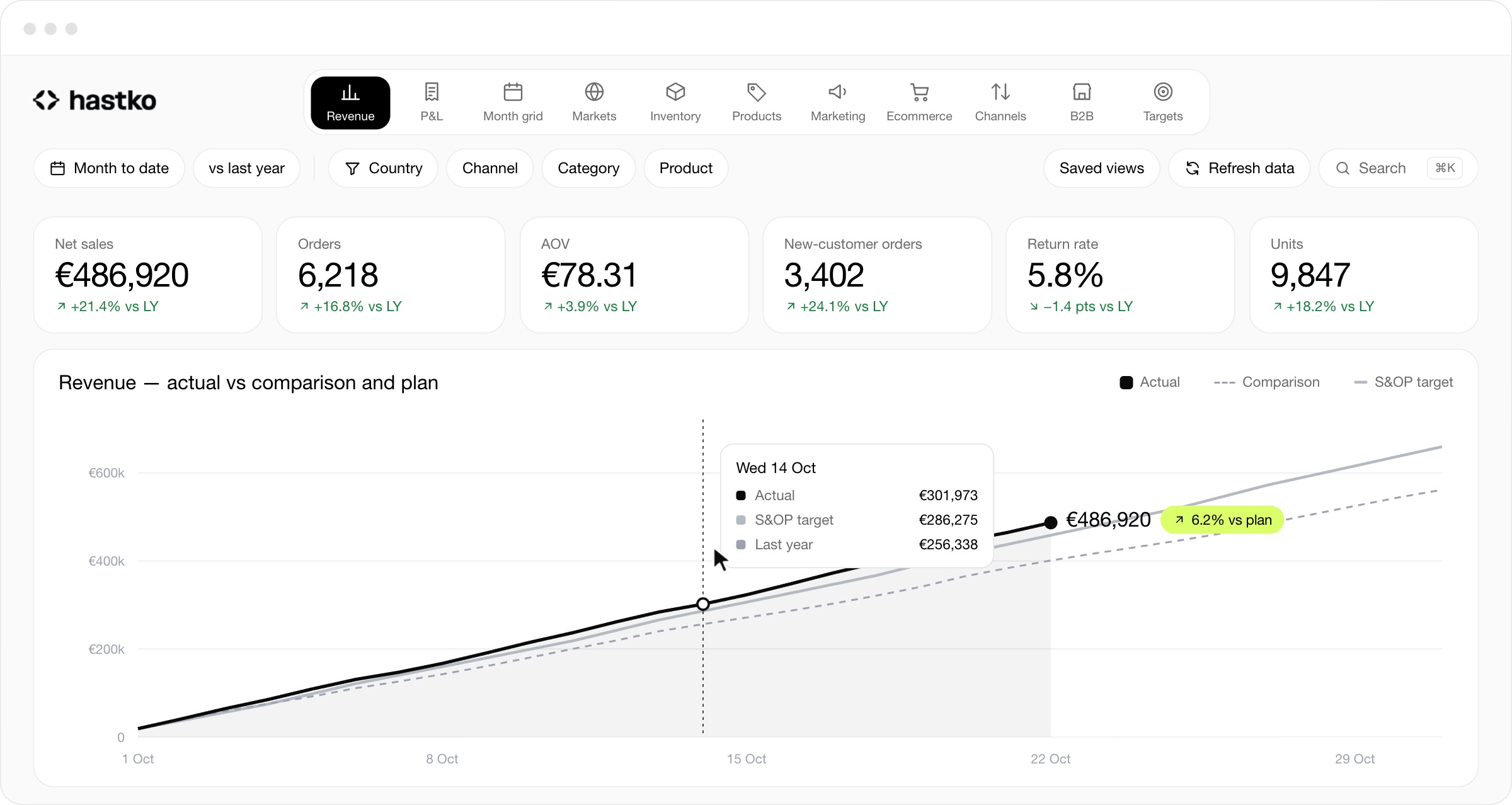Click the ⌘K shortcut badge
The height and width of the screenshot is (805, 1512).
(1445, 168)
